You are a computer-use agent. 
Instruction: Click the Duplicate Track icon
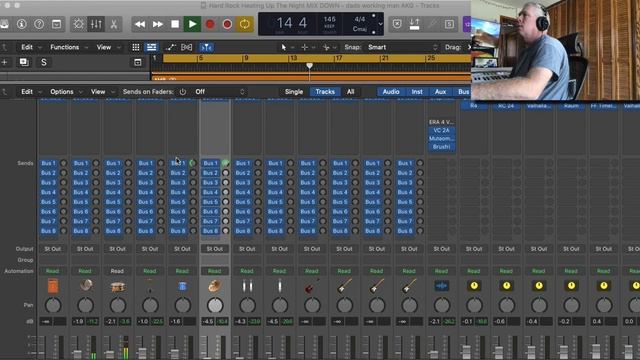tap(24, 62)
